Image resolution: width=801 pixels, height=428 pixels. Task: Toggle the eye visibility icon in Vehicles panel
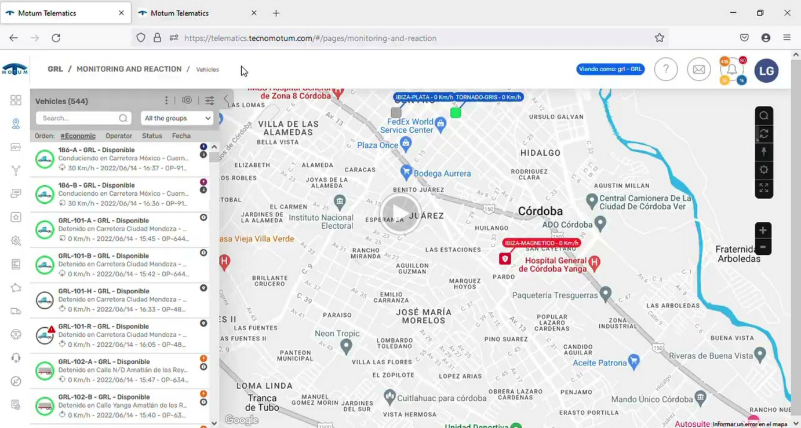187,100
